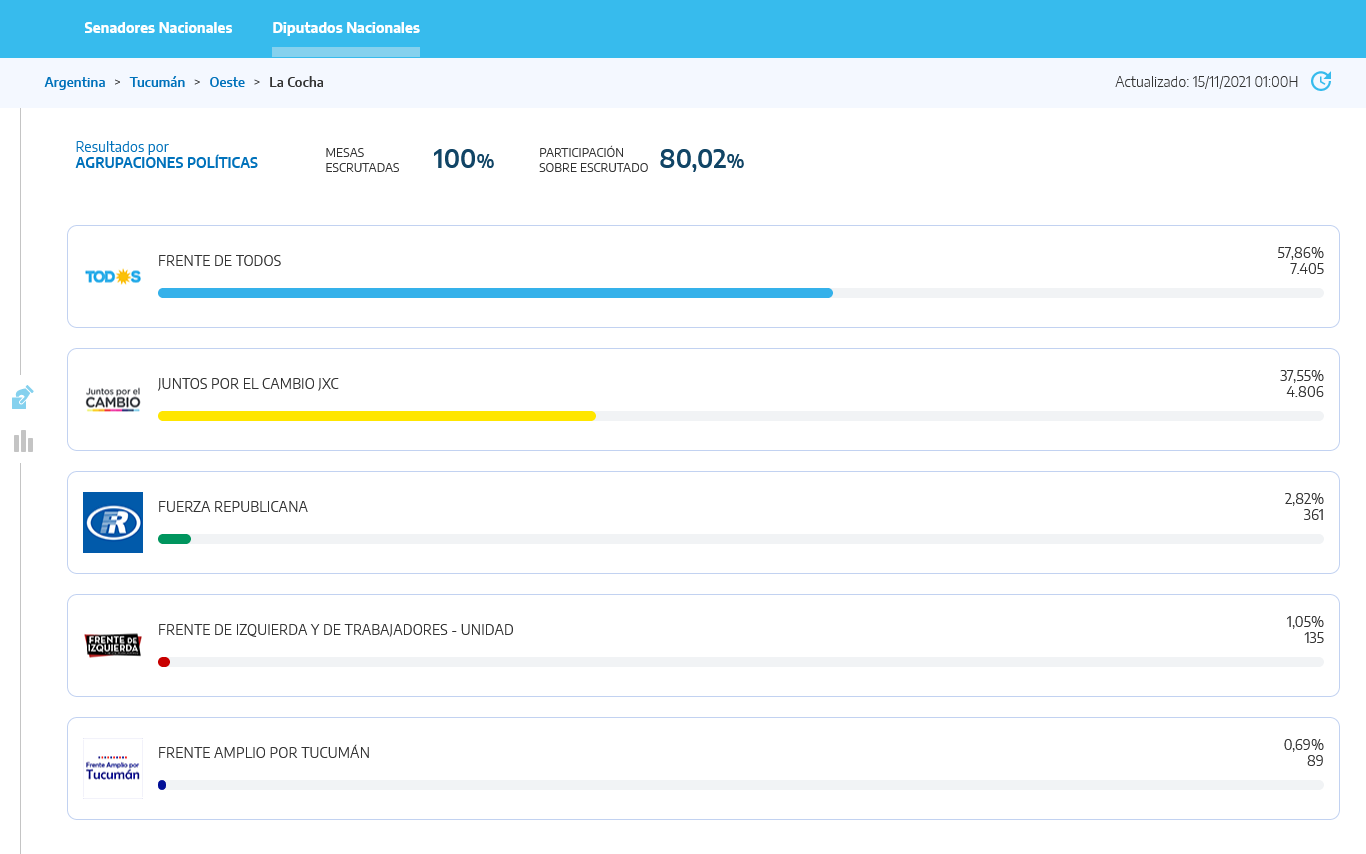
Task: Refresh results with the reload icon
Action: [x=1321, y=81]
